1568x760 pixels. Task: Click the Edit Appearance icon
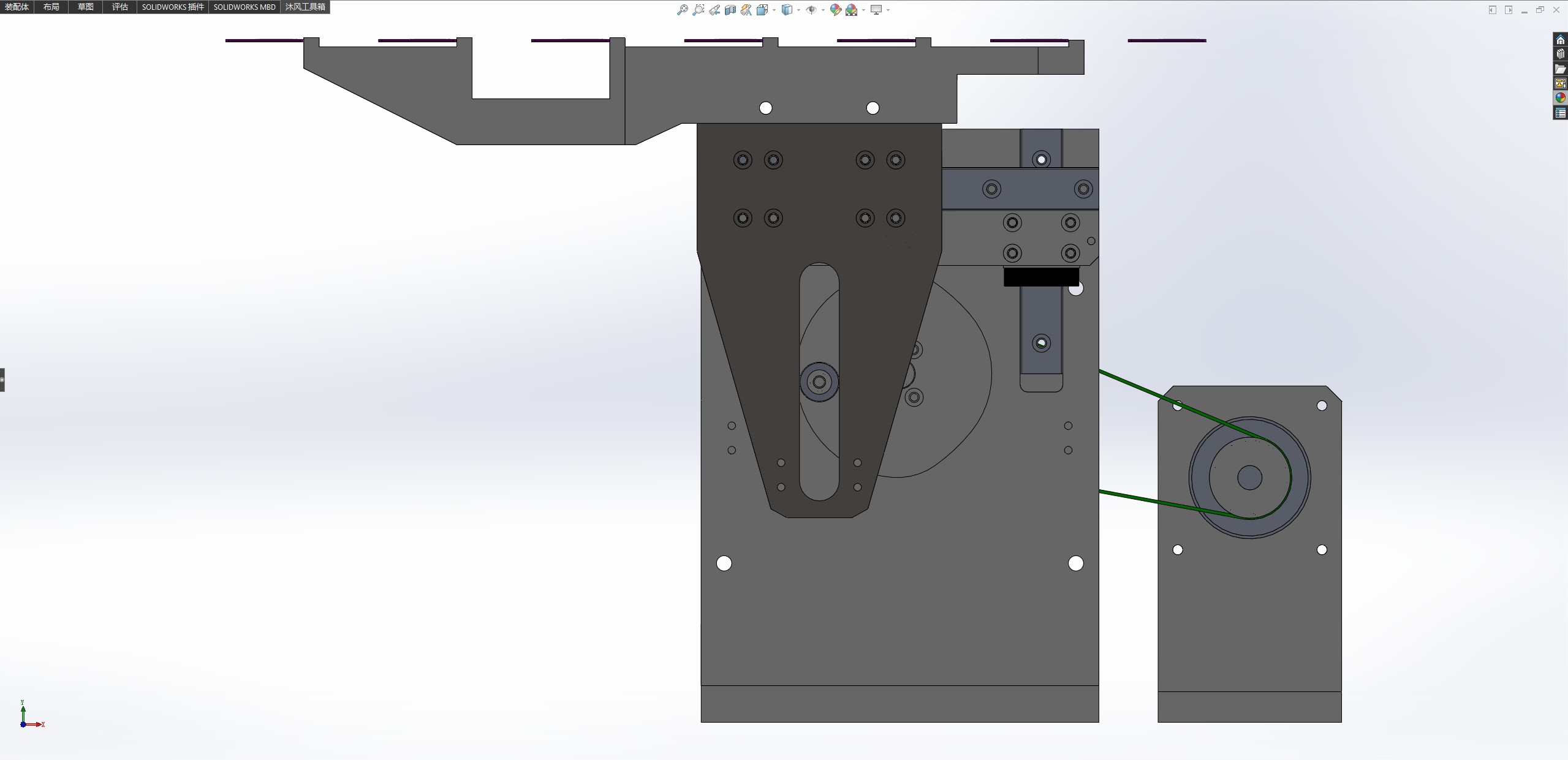(x=835, y=10)
